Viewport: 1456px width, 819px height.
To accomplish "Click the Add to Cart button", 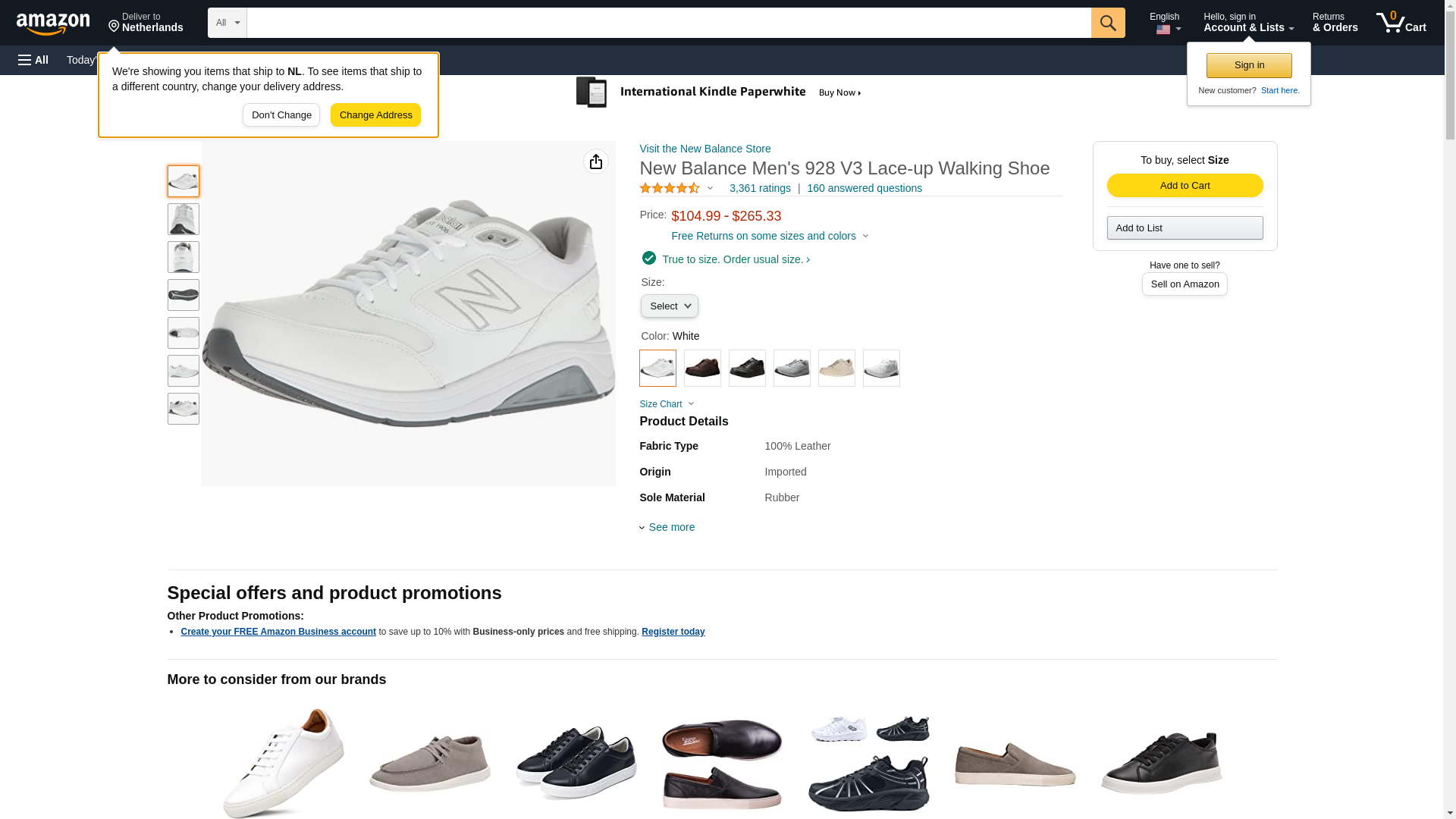I will pos(1185,186).
